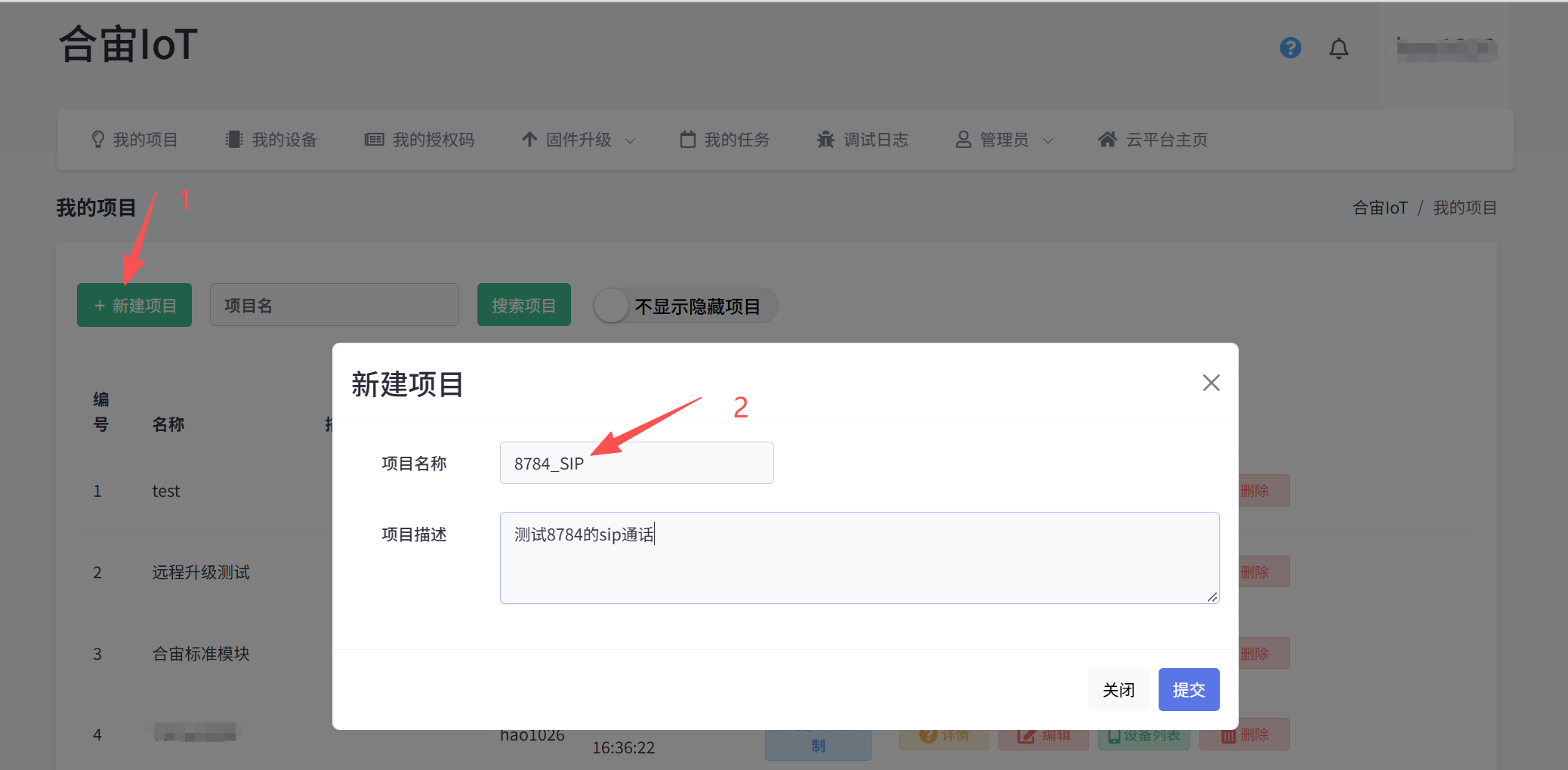Open 我的任务 menu item
The image size is (1568, 770).
pyautogui.click(x=724, y=140)
